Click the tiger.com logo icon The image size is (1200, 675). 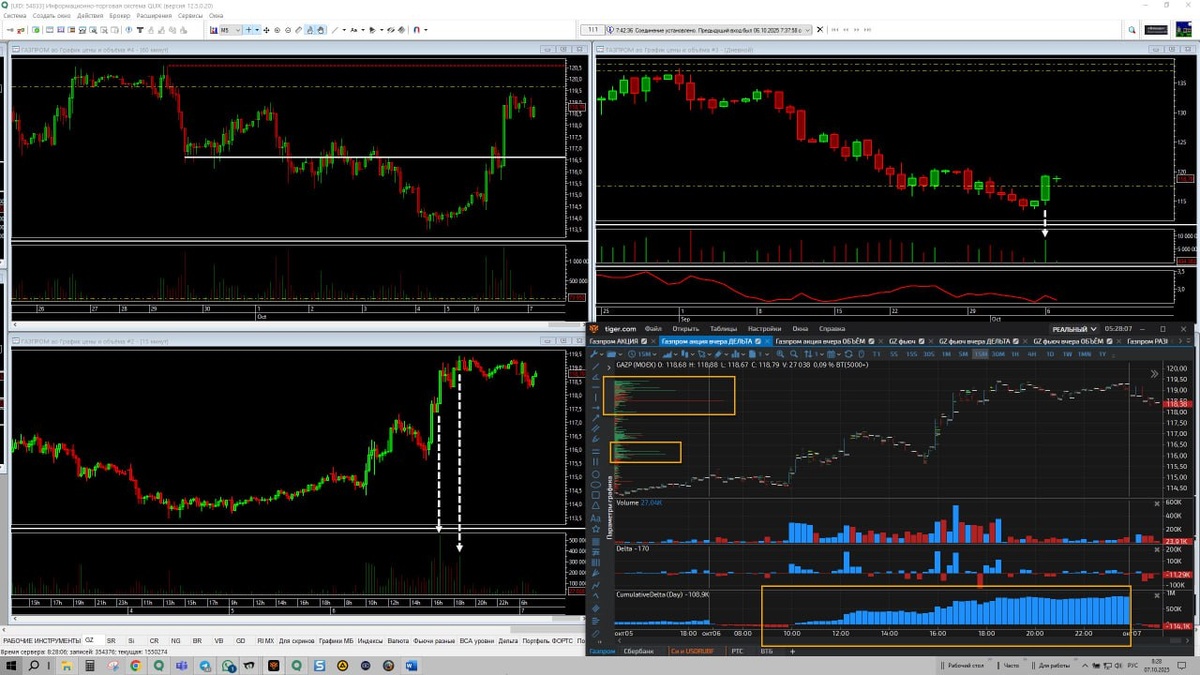click(x=593, y=328)
